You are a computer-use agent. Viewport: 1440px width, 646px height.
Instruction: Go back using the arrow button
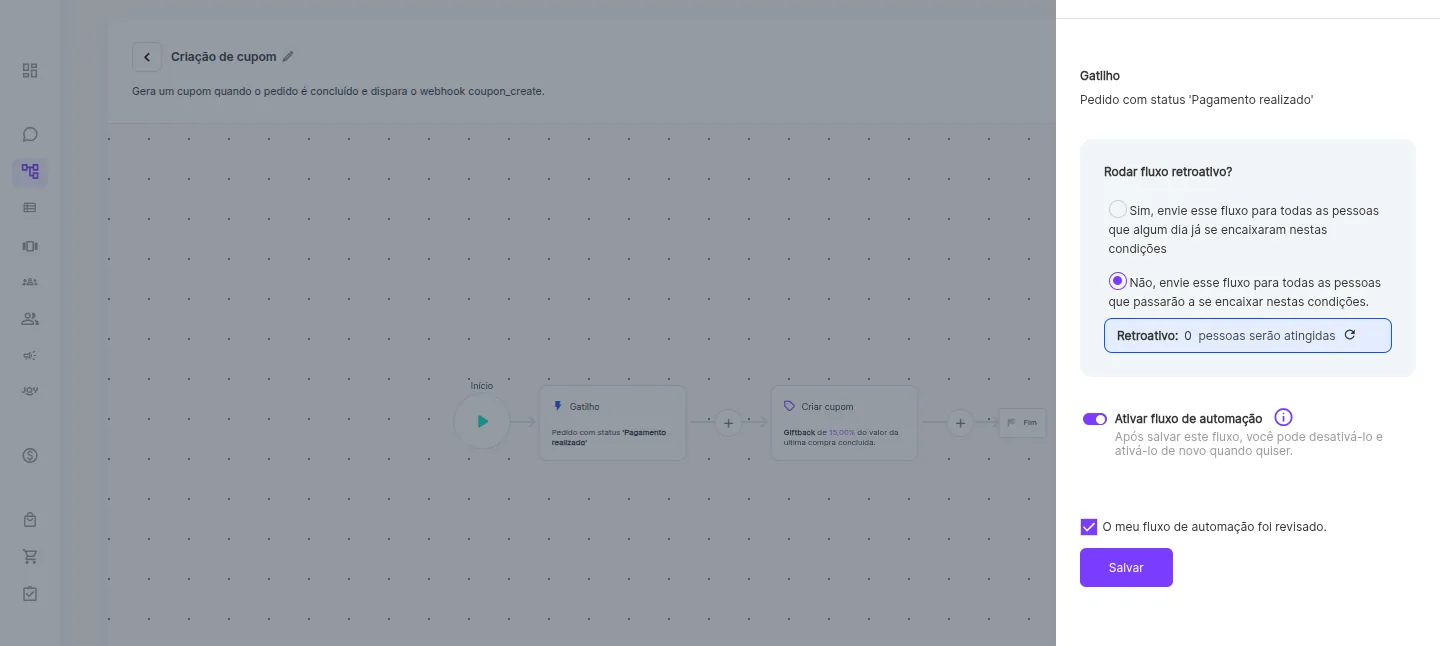(147, 57)
